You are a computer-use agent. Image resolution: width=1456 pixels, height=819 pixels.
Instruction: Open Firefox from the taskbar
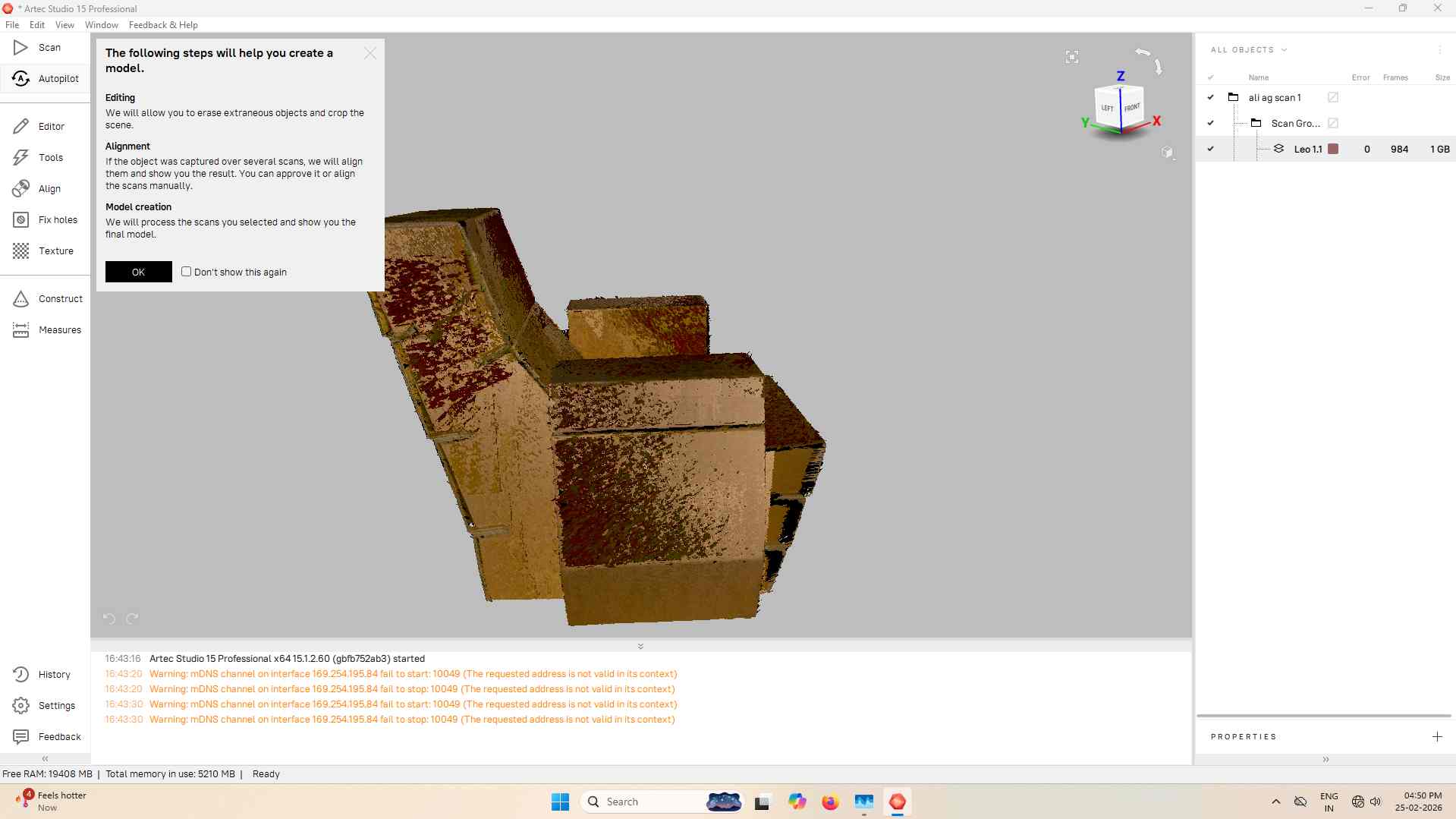click(x=831, y=802)
